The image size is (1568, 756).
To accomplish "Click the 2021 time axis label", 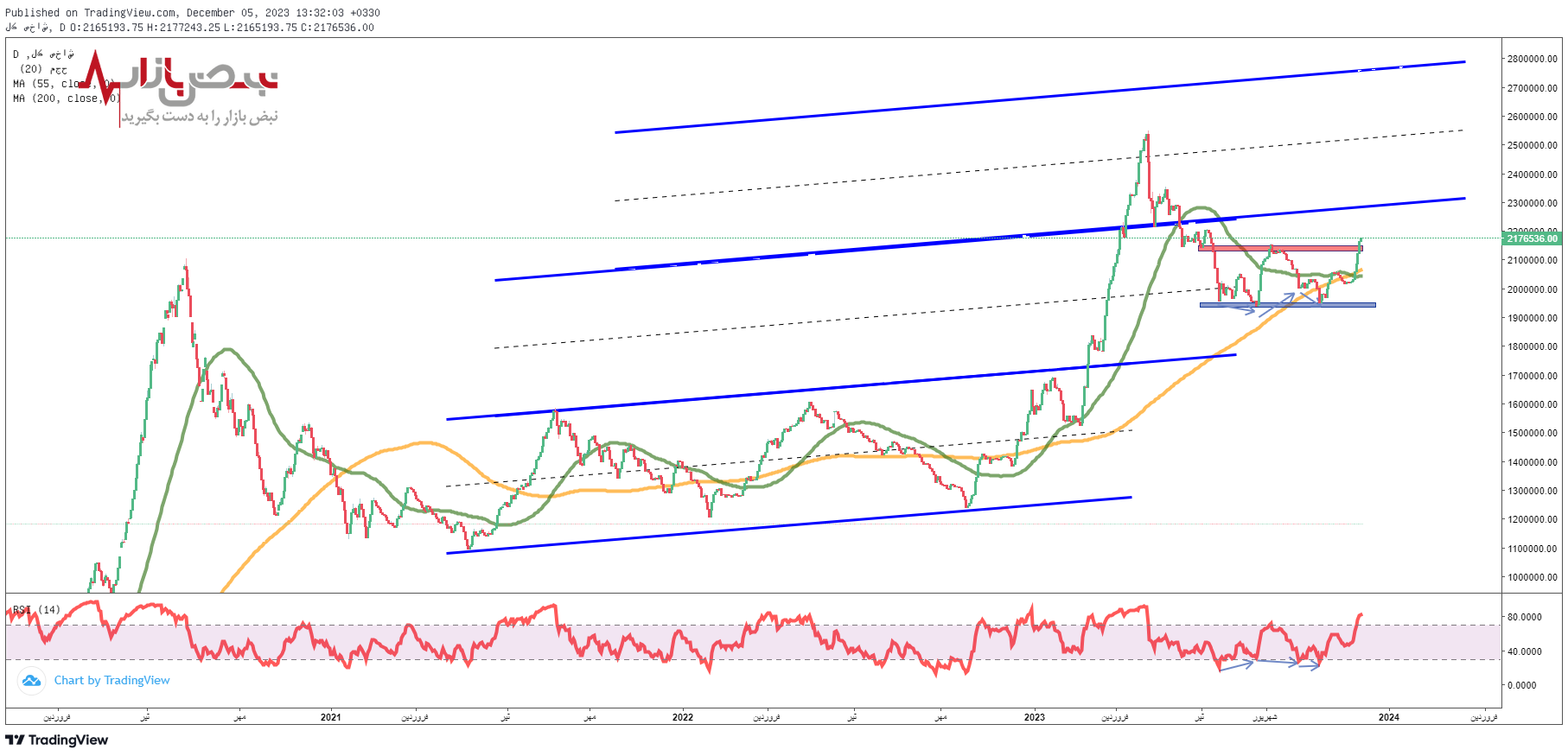I will (x=330, y=717).
